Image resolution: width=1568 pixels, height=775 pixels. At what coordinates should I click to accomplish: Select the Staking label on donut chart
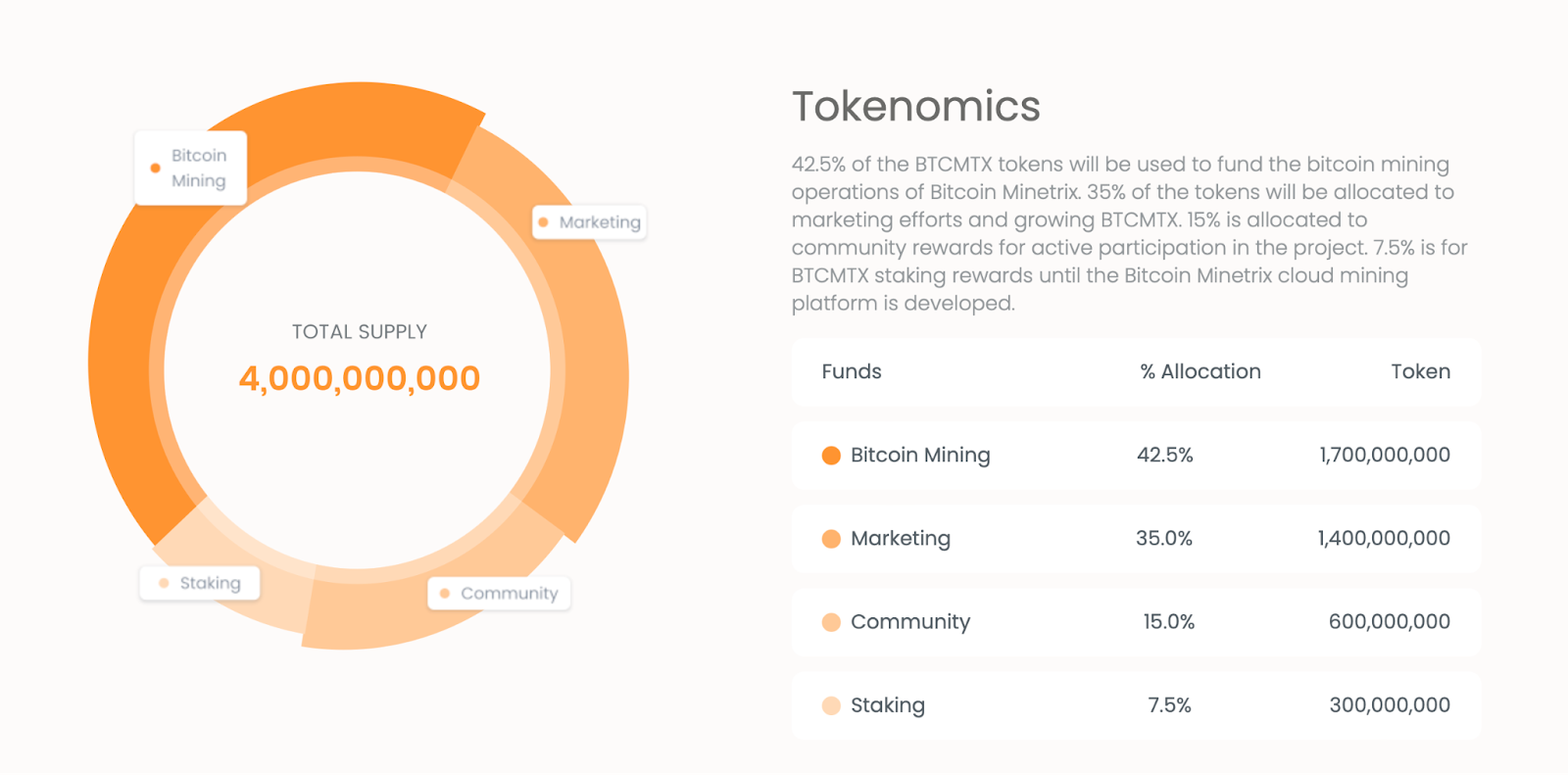tap(210, 583)
